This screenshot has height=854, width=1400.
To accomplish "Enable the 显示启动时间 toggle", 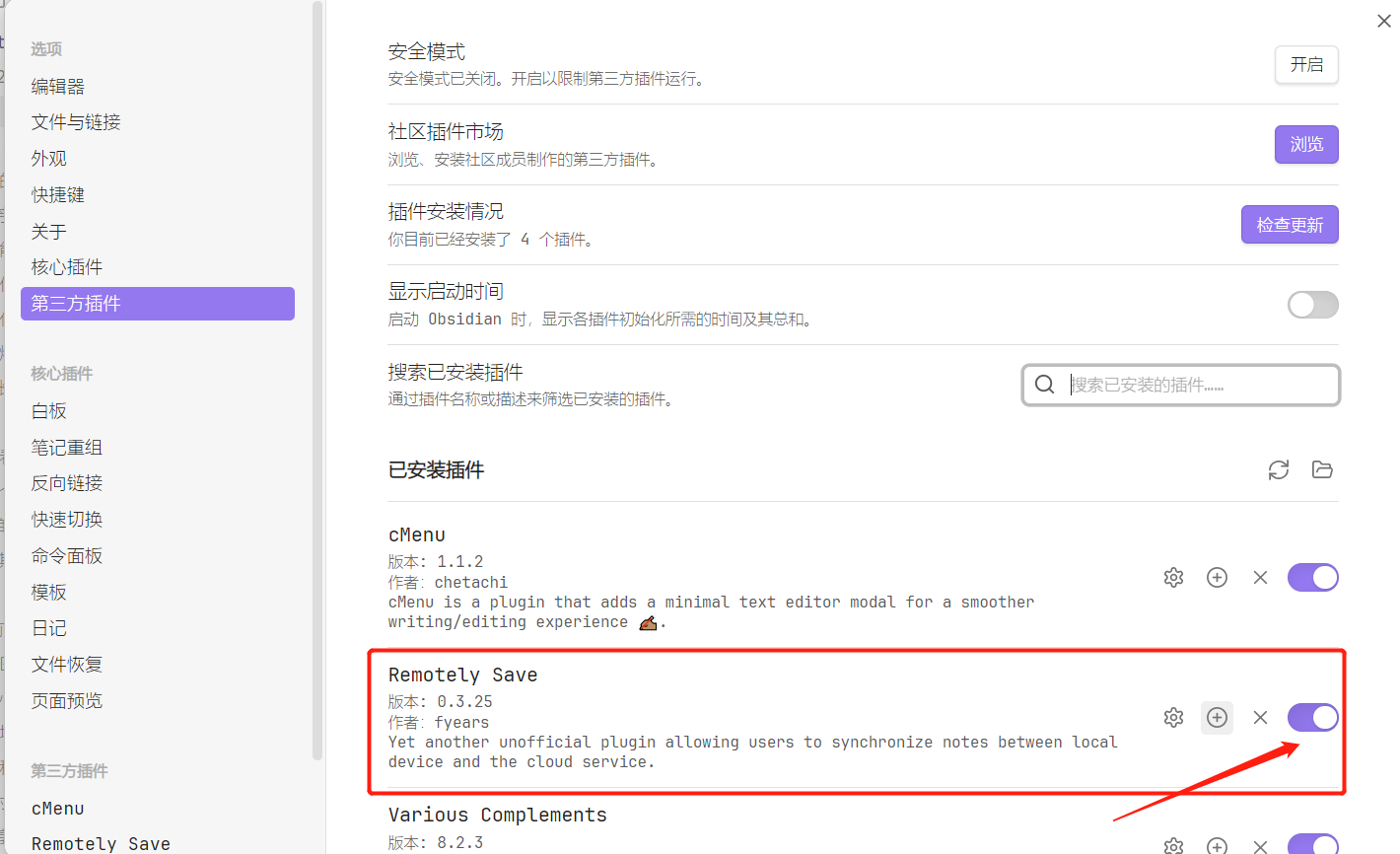I will click(1312, 305).
